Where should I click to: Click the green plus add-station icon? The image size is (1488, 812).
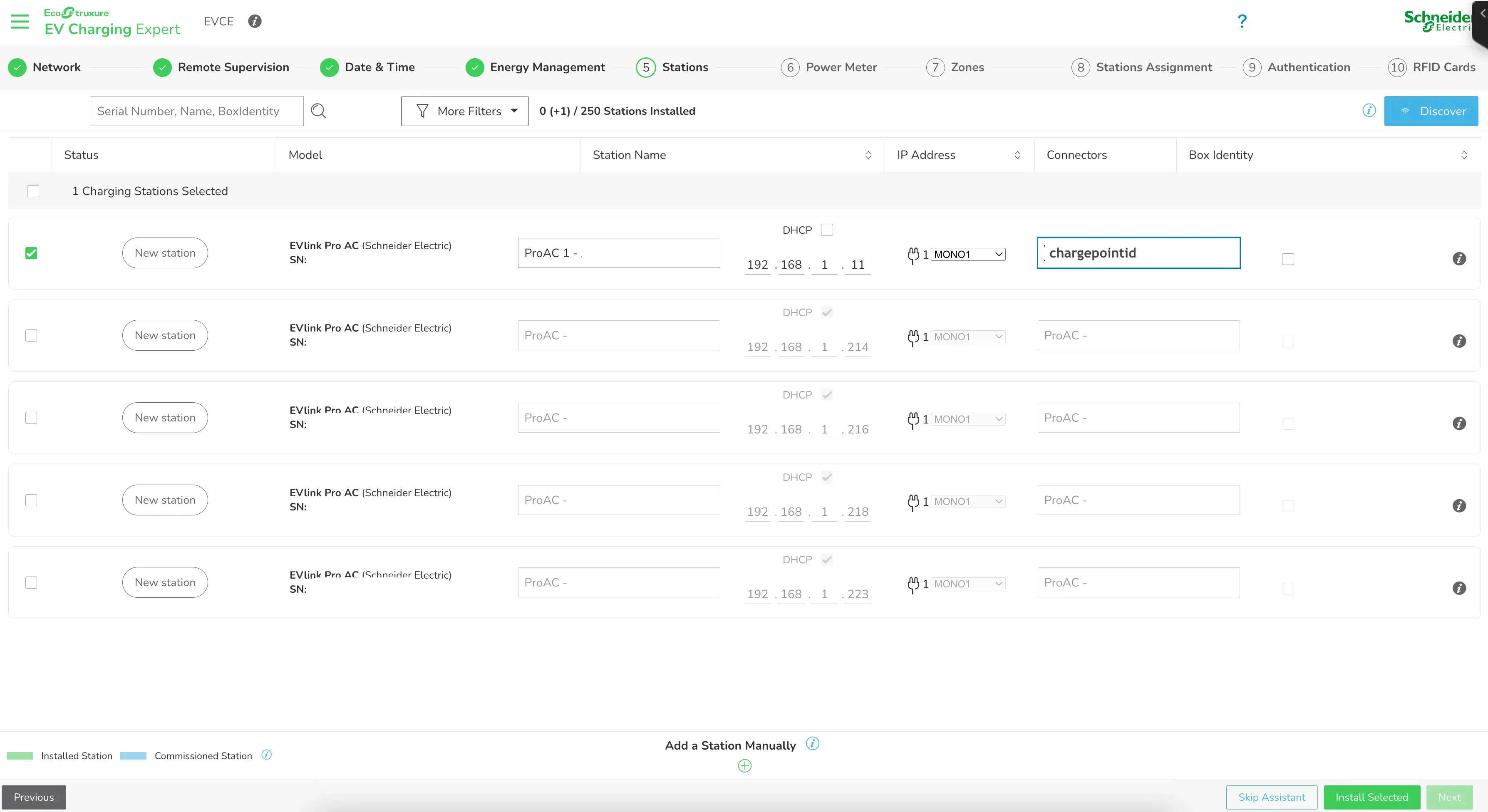pos(744,766)
